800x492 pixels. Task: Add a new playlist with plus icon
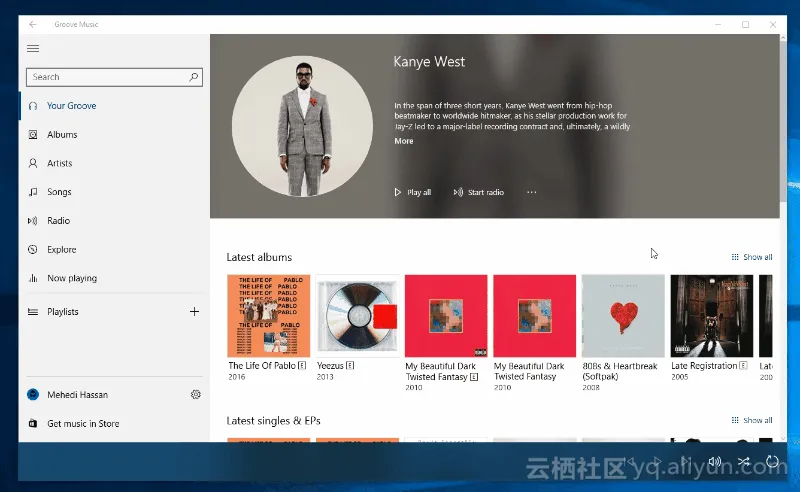[x=194, y=312]
